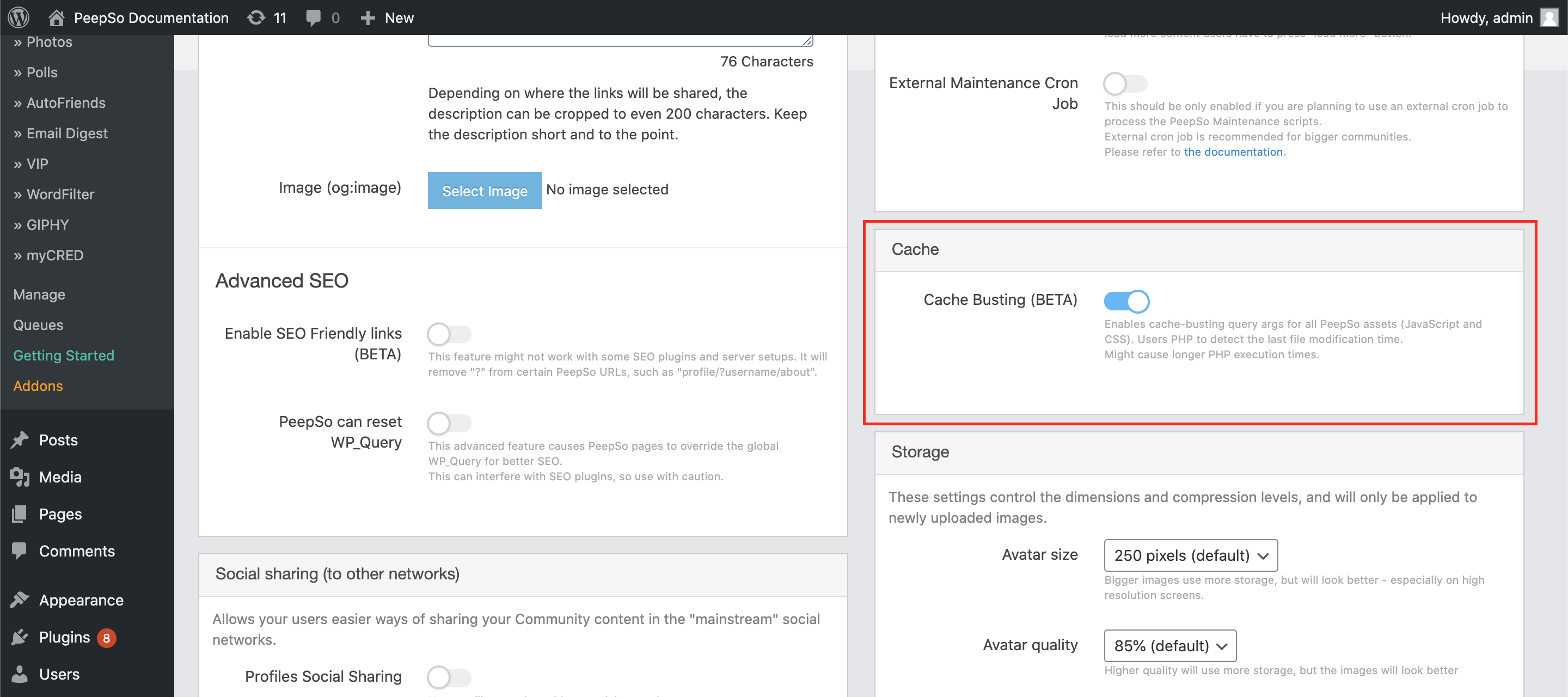Open the Avatar quality dropdown
Screen dimensions: 1568x697
[x=1170, y=645]
